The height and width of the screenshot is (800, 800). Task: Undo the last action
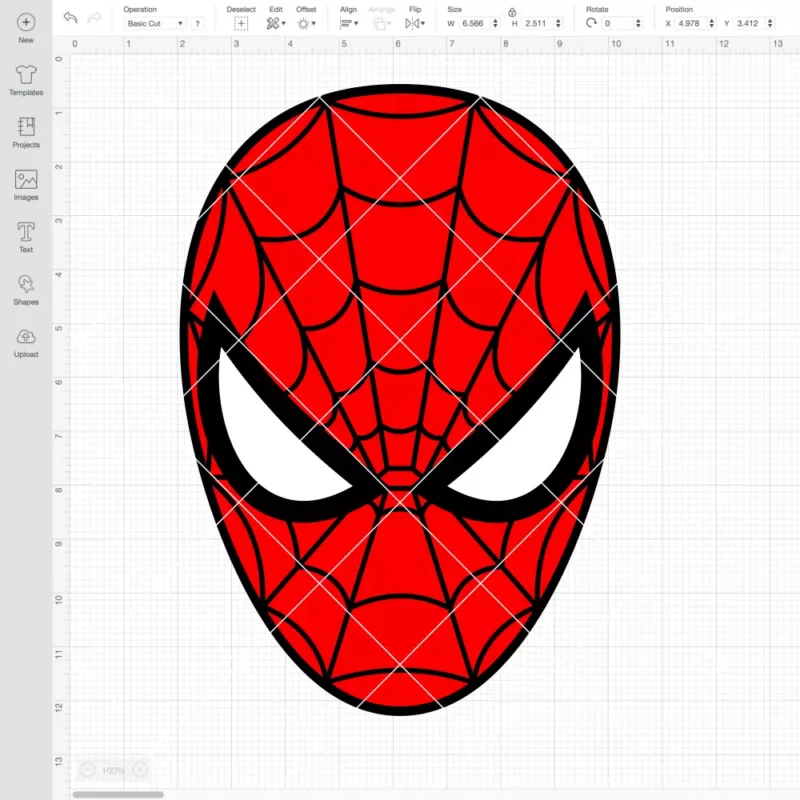[x=70, y=18]
